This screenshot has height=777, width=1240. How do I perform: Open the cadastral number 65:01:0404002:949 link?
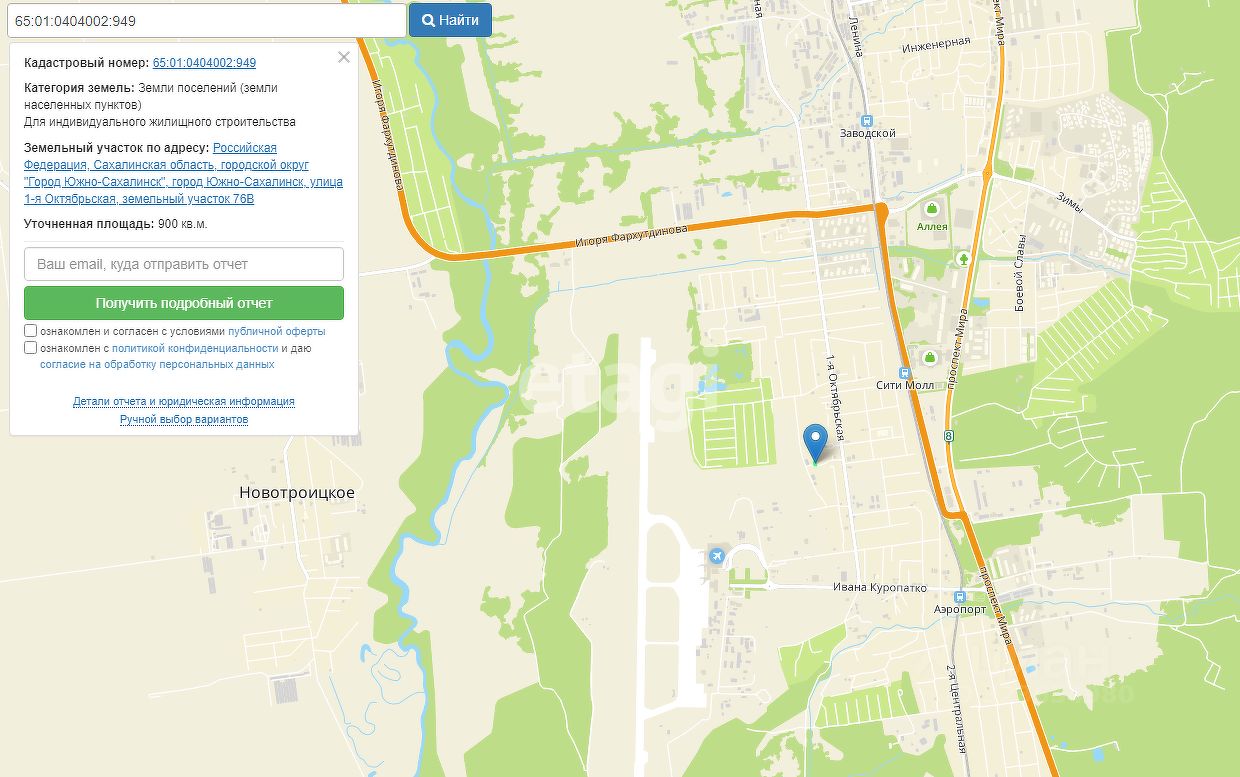coord(204,62)
